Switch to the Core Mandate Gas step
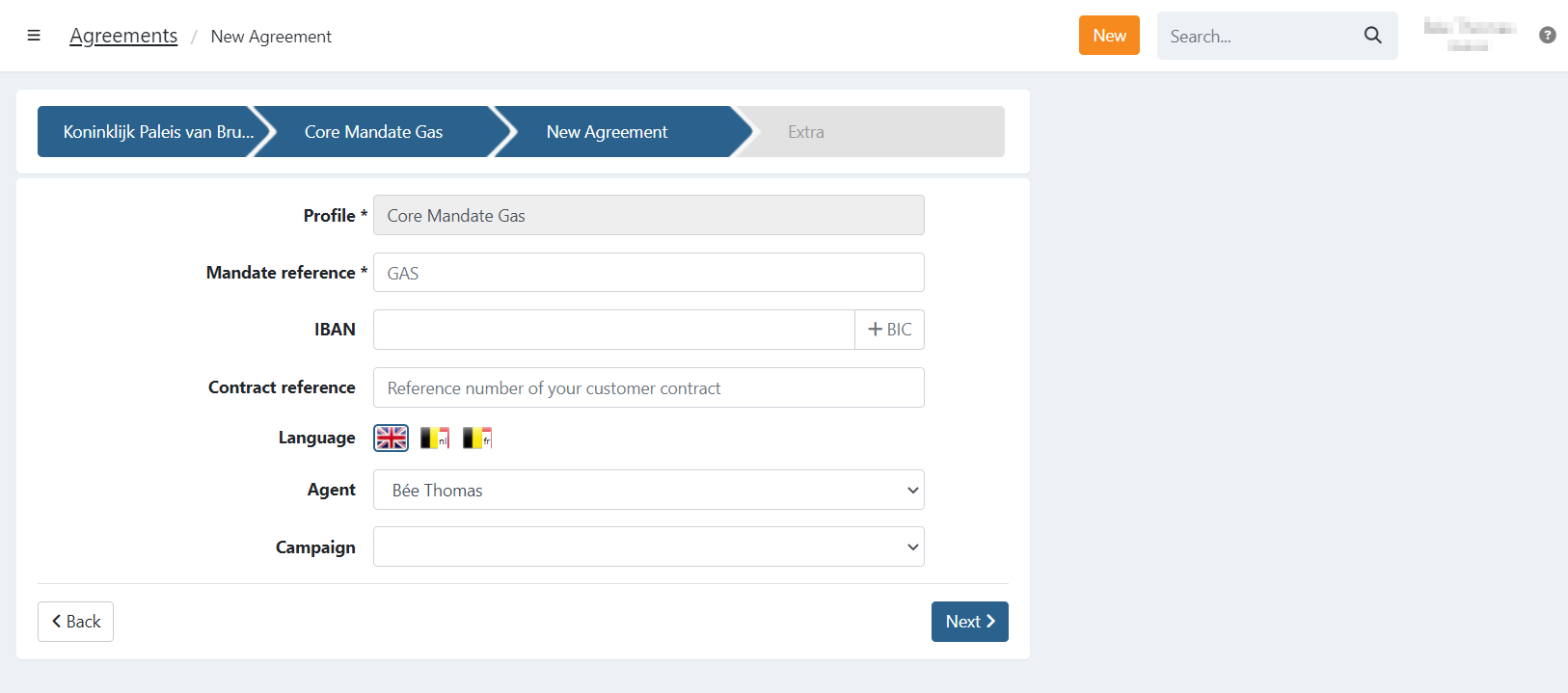The width and height of the screenshot is (1568, 693). [374, 132]
